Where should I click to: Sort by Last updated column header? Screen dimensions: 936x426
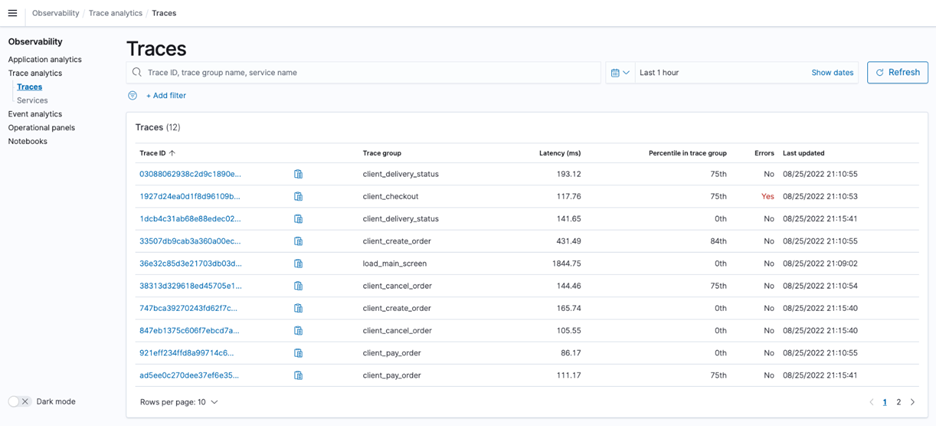pos(803,153)
